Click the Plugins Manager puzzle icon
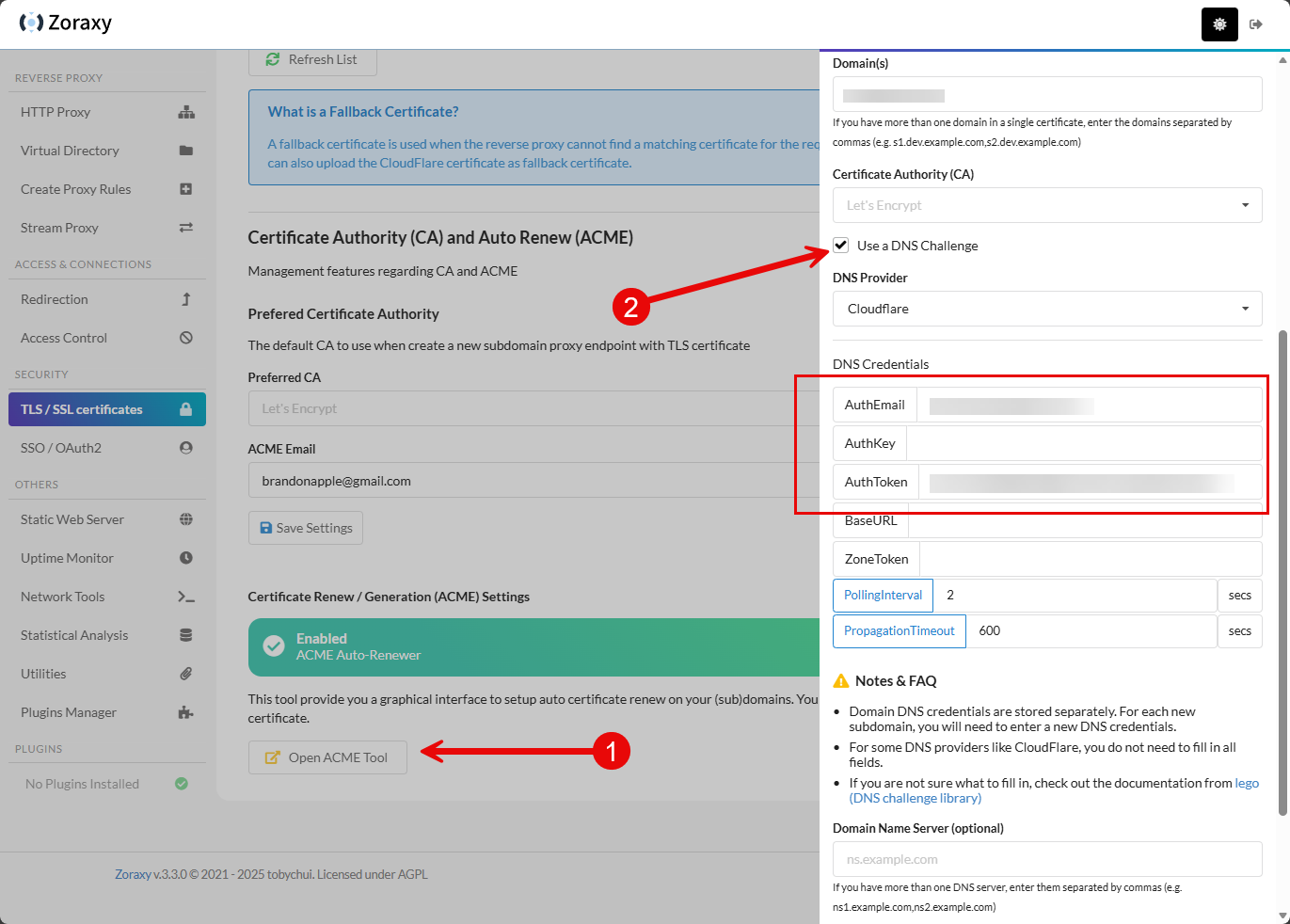The height and width of the screenshot is (924, 1290). click(186, 712)
